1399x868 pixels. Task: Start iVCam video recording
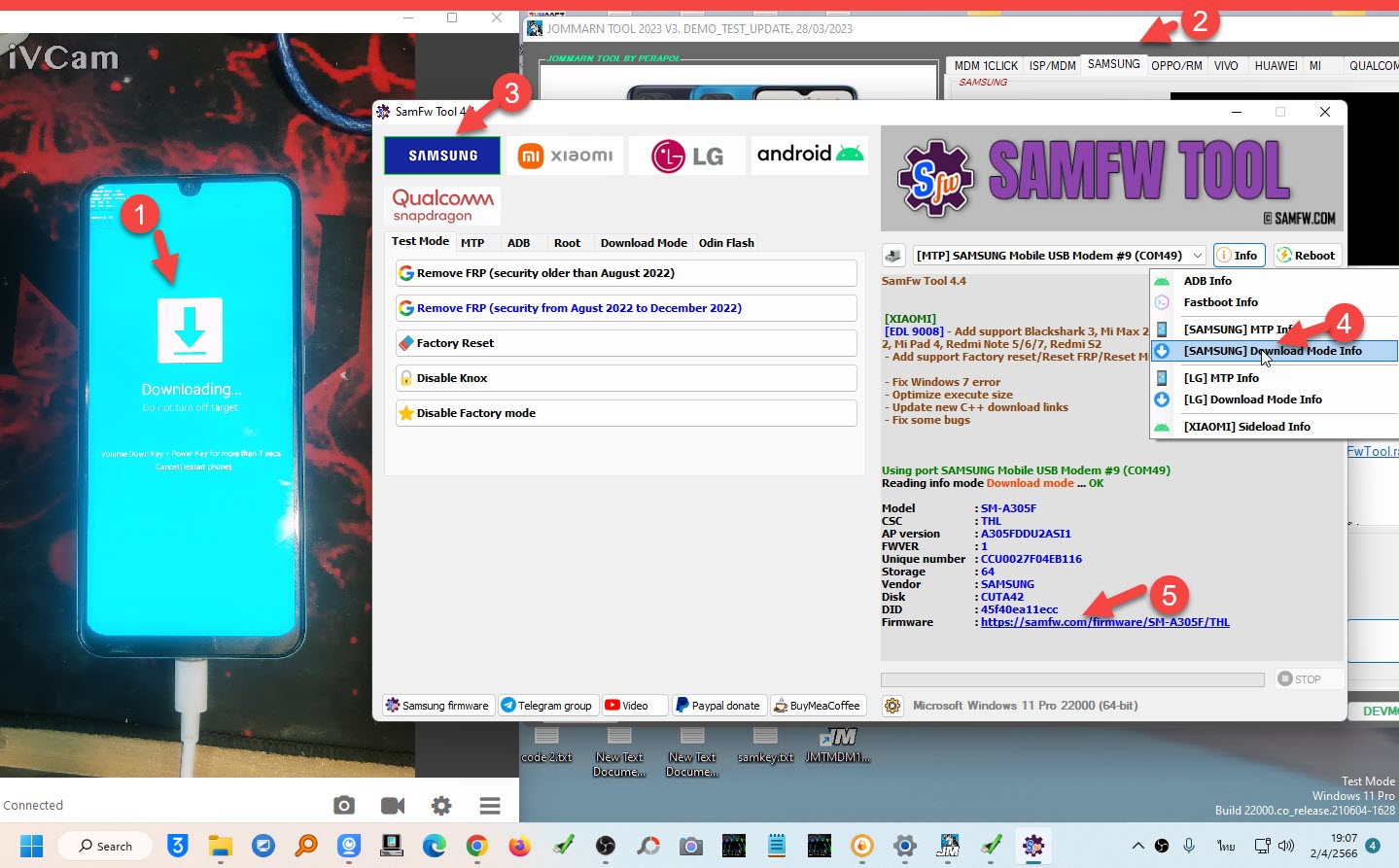393,805
